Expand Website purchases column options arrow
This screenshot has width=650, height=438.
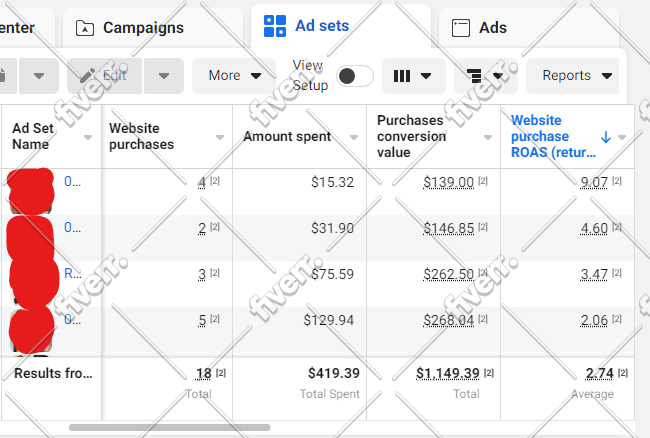click(x=220, y=137)
